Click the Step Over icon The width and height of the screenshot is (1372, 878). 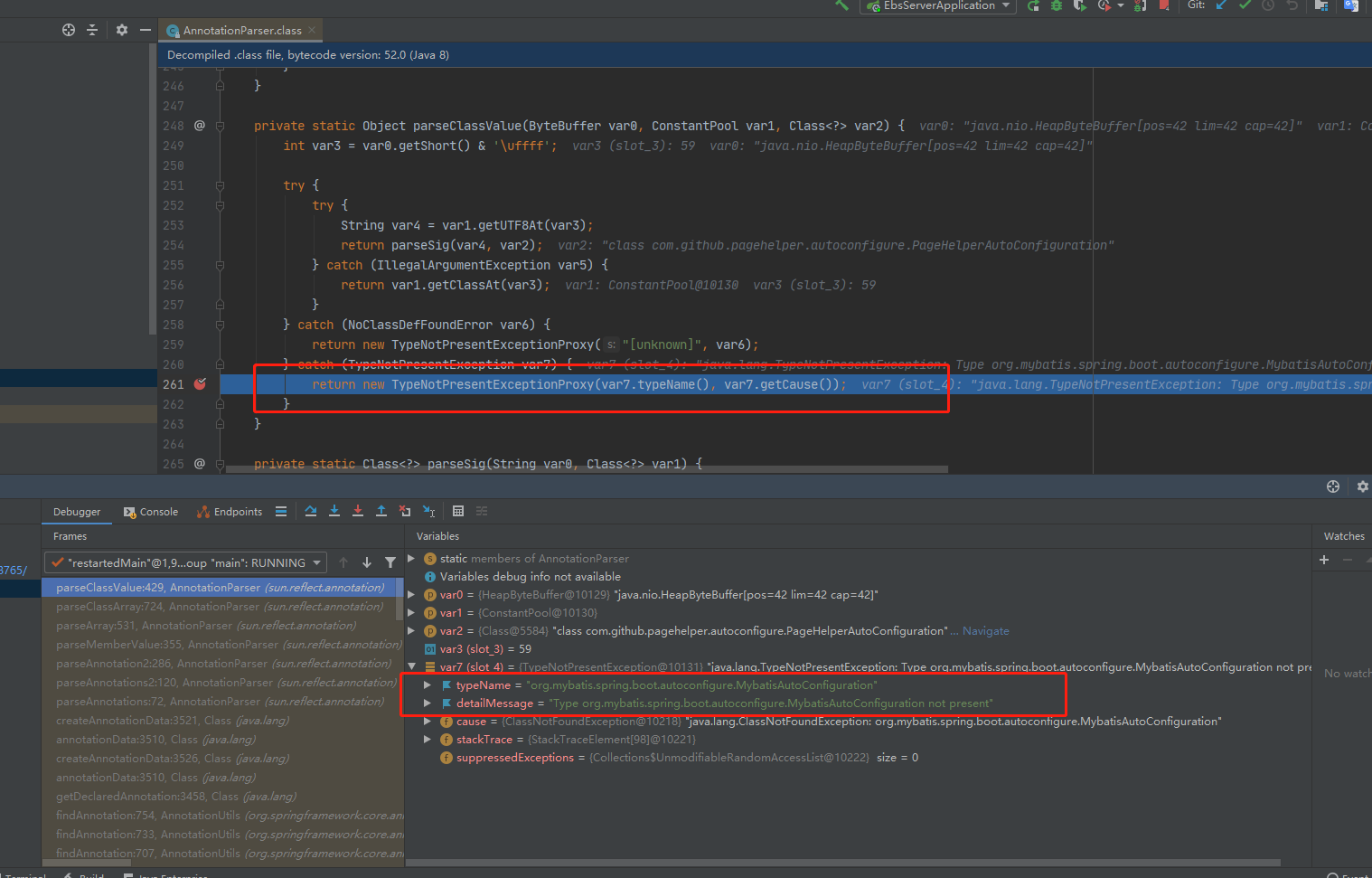point(311,512)
